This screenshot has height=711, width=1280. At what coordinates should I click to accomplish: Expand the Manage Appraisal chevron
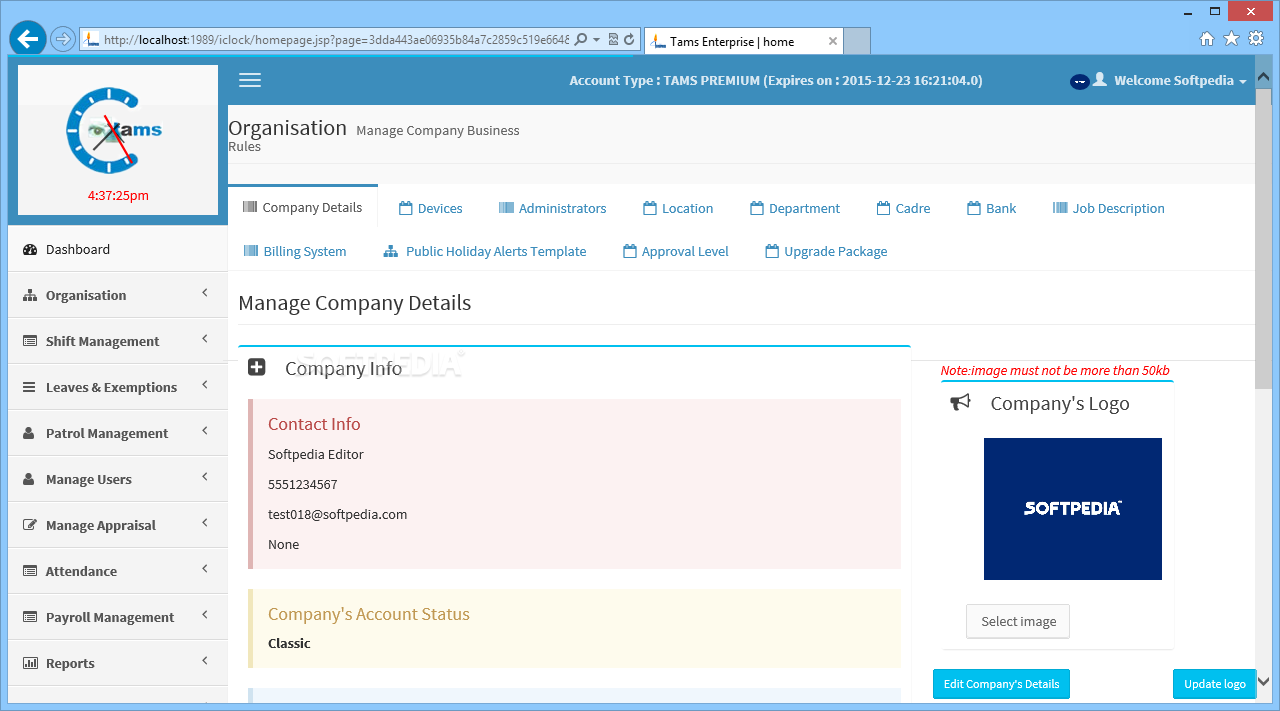(x=204, y=523)
